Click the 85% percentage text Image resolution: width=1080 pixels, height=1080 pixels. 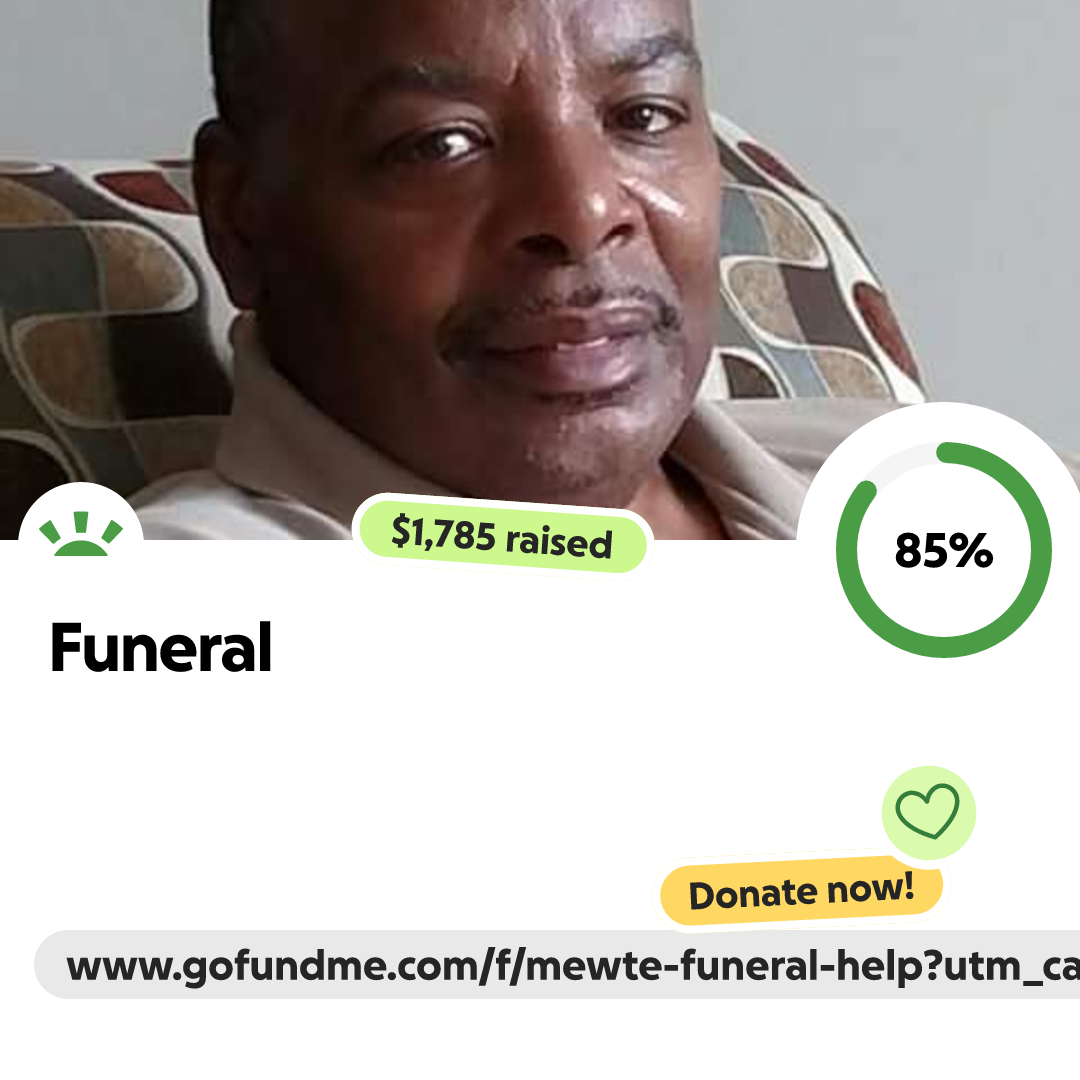pos(944,550)
